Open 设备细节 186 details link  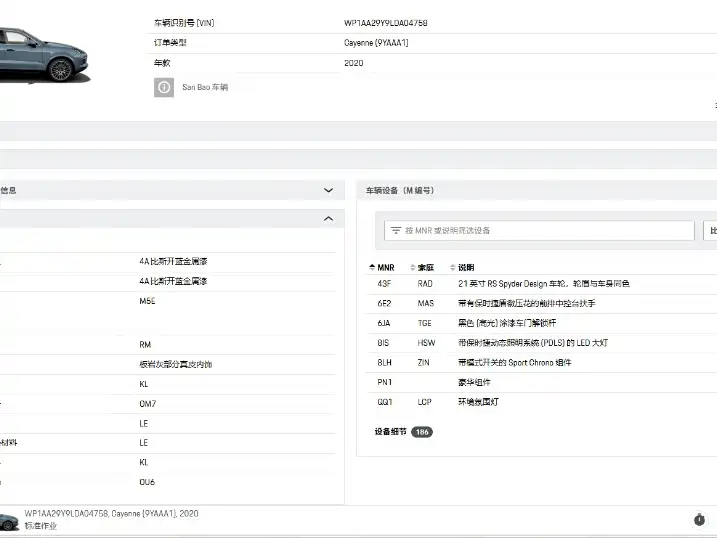point(403,432)
